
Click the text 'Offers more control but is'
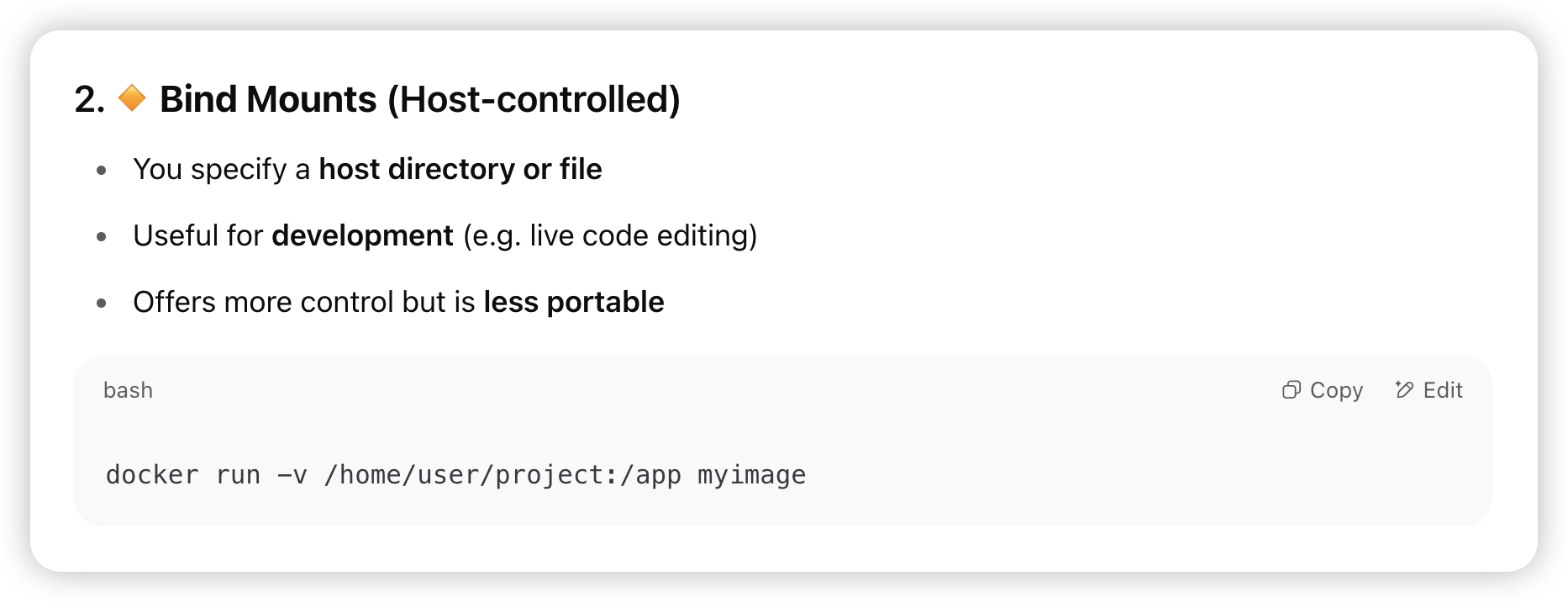[304, 302]
